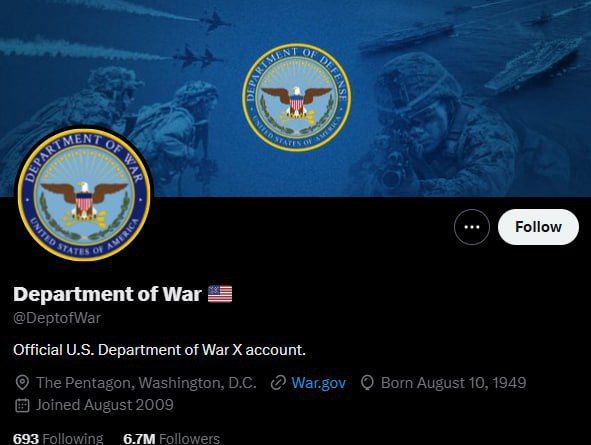The image size is (591, 445).
Task: Open the Department of War profile picture
Action: (x=84, y=194)
